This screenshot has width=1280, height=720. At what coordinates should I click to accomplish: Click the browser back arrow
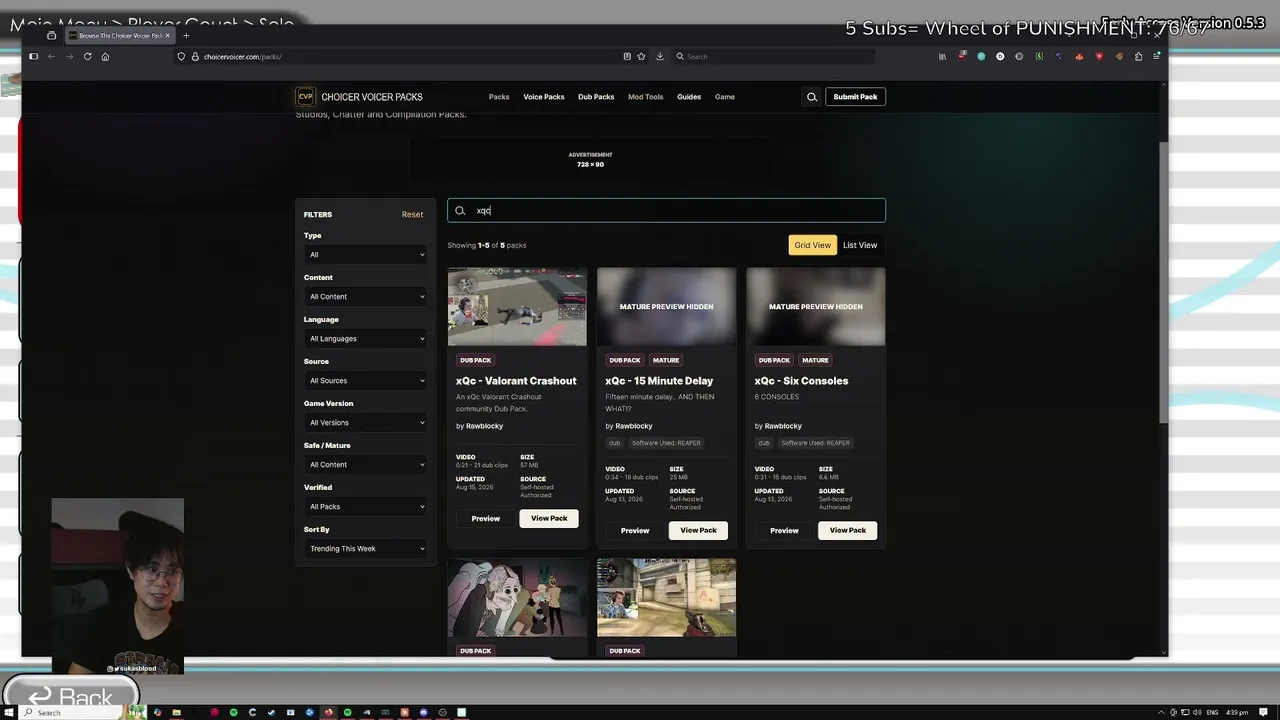click(51, 56)
